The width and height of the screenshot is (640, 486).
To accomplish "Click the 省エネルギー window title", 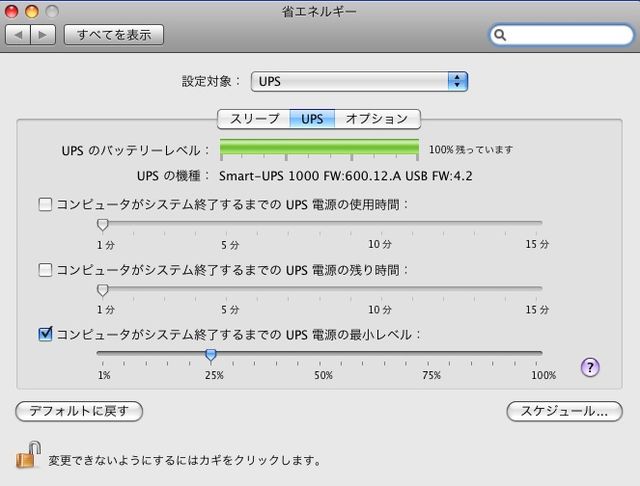I will click(319, 11).
